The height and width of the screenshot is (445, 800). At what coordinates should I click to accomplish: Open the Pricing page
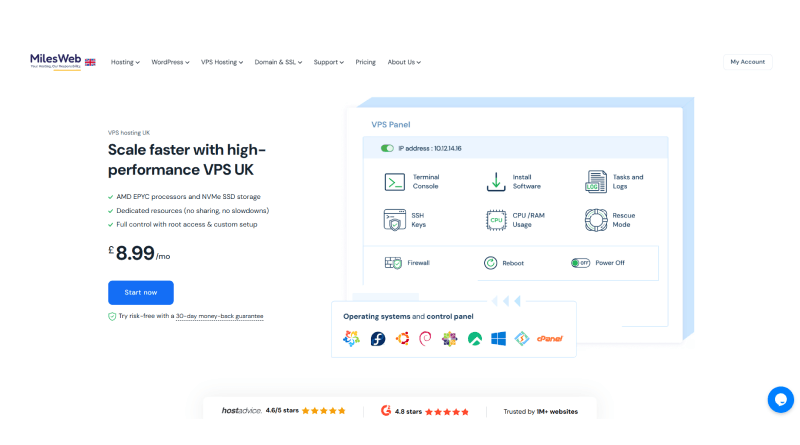[365, 62]
